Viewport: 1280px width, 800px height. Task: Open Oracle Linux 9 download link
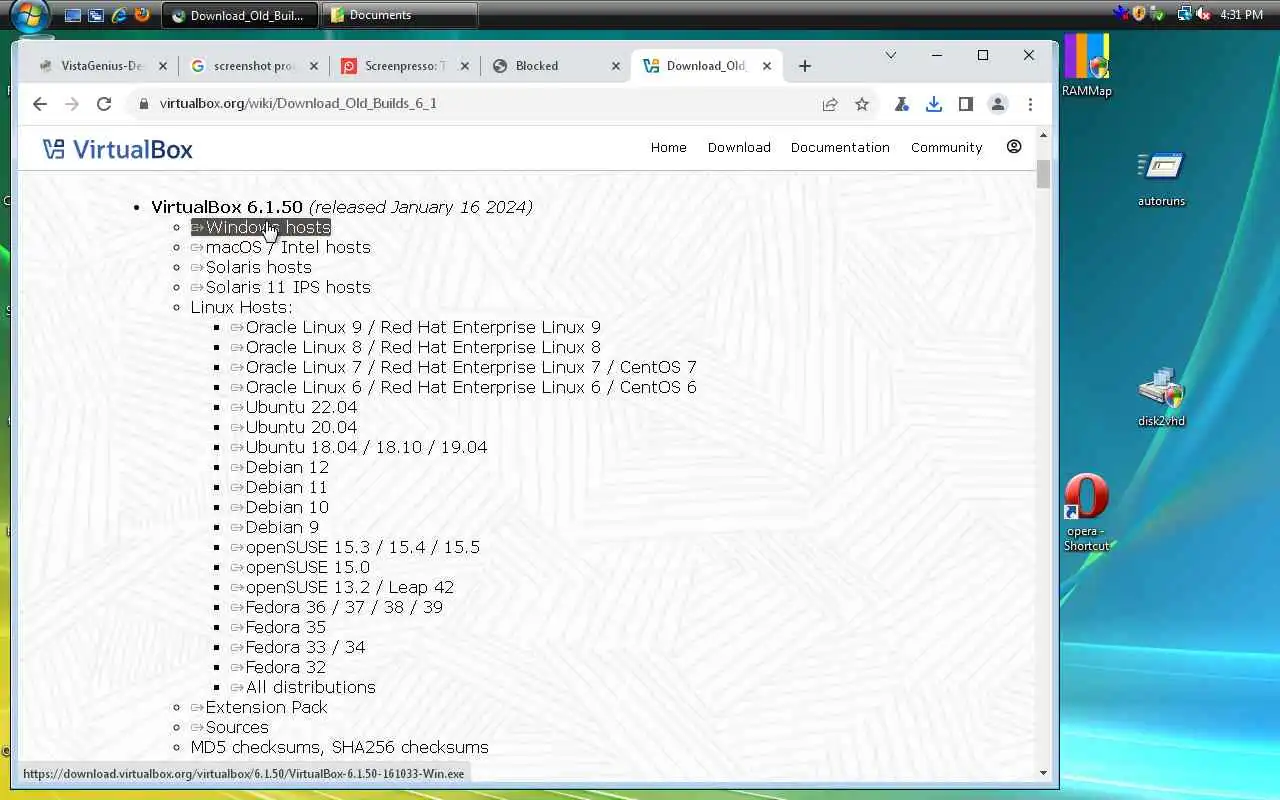pyautogui.click(x=416, y=327)
